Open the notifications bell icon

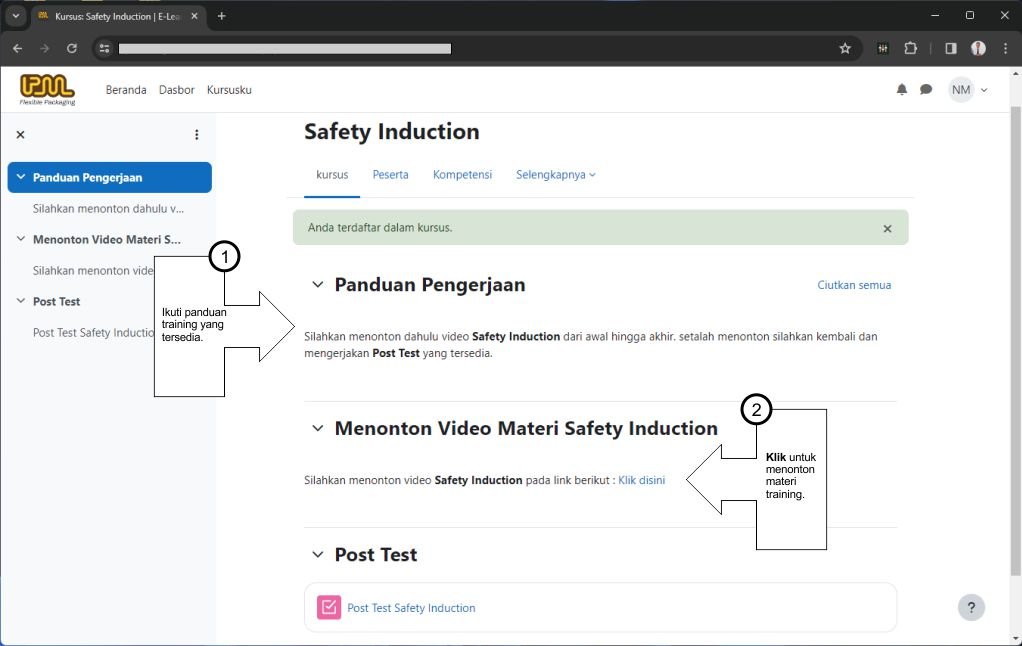[x=901, y=90]
